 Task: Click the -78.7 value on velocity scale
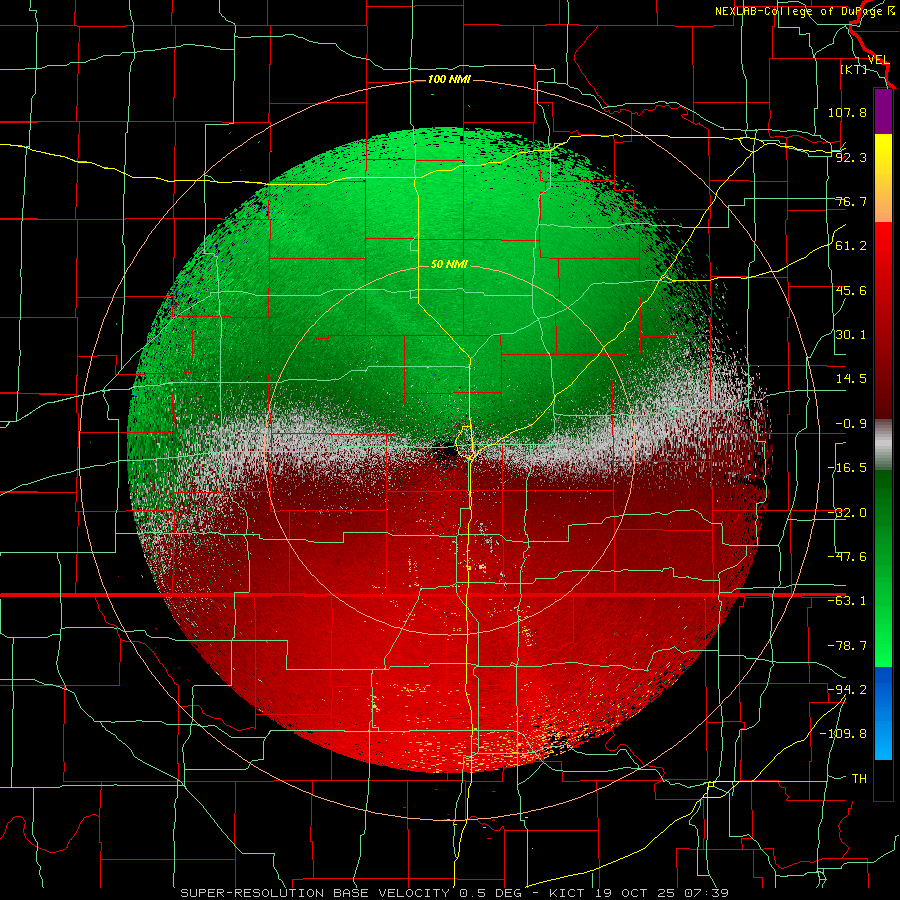tap(847, 646)
